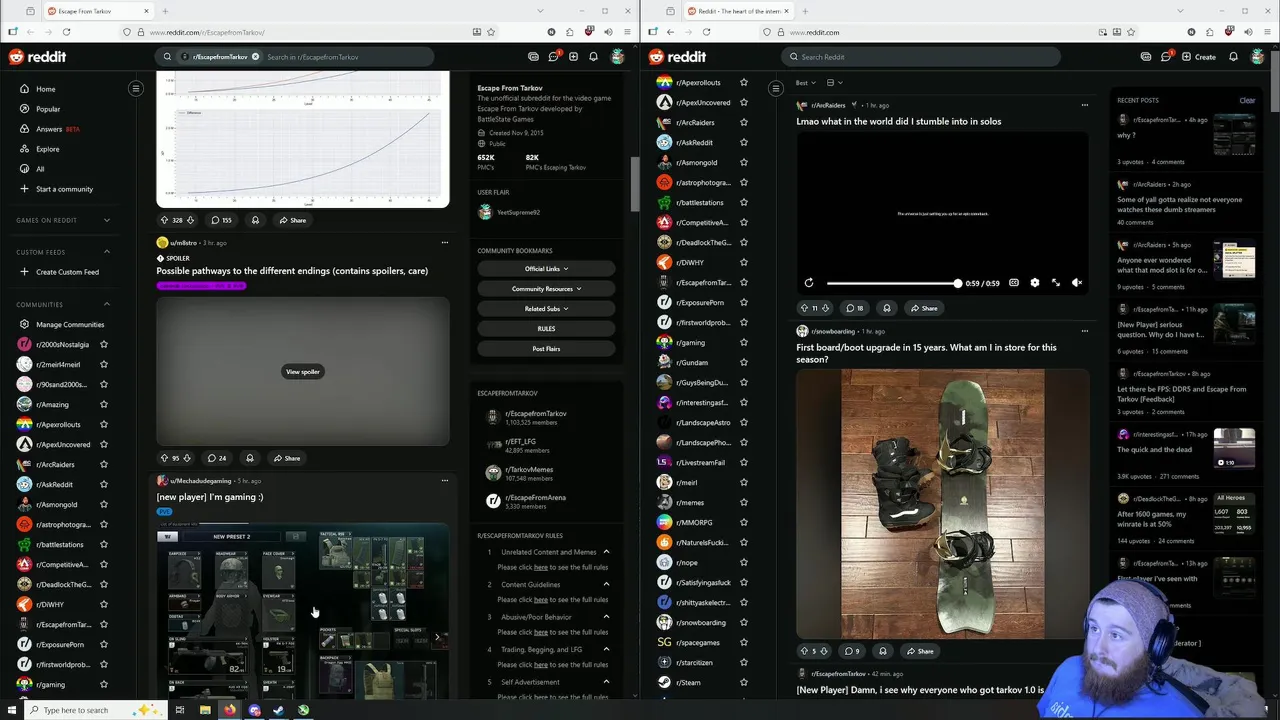Screen dimensions: 1280x720
Task: Click Start a community plus icon
Action: [x=25, y=189]
